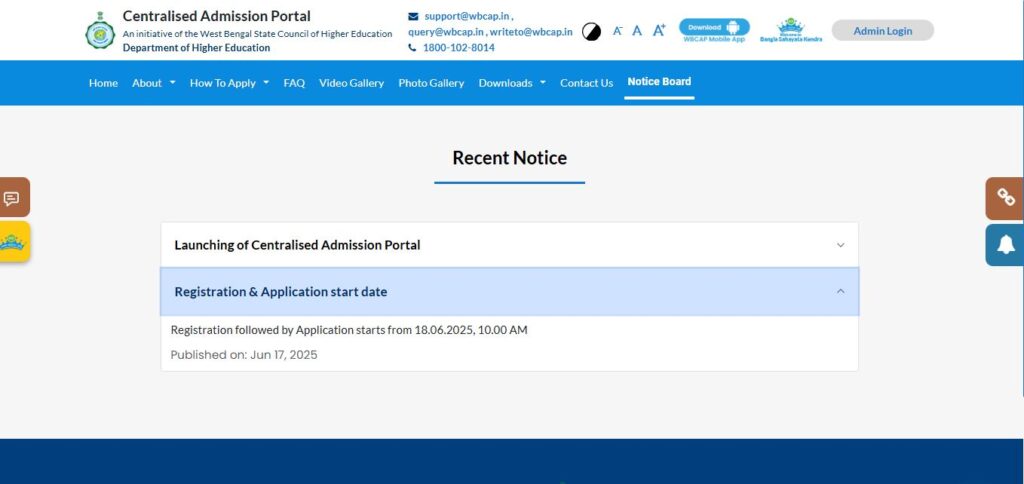The height and width of the screenshot is (484, 1024).
Task: Open the quick links chain icon
Action: coord(1005,198)
